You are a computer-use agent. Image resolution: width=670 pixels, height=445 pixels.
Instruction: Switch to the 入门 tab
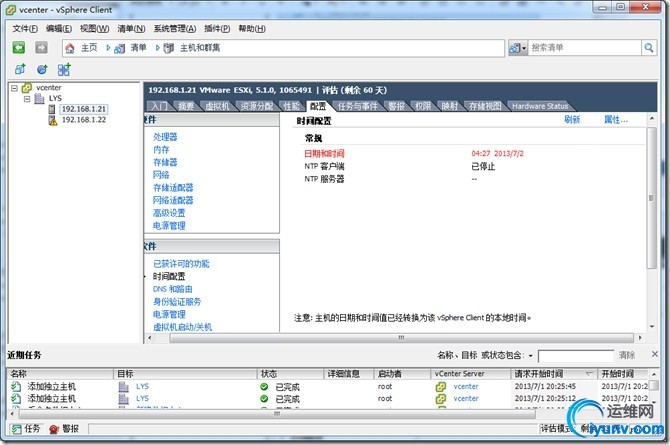[x=159, y=106]
